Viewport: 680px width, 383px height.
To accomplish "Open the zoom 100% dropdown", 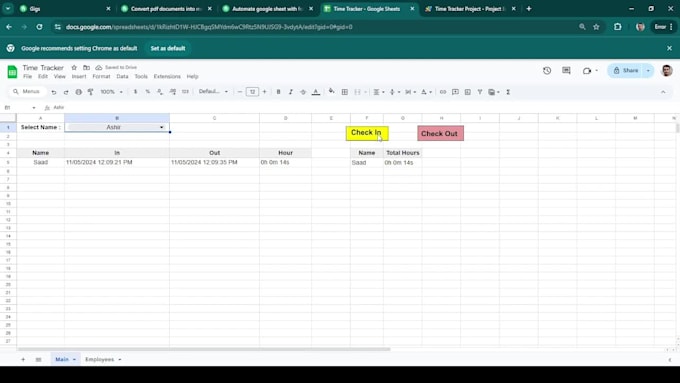I will click(111, 92).
